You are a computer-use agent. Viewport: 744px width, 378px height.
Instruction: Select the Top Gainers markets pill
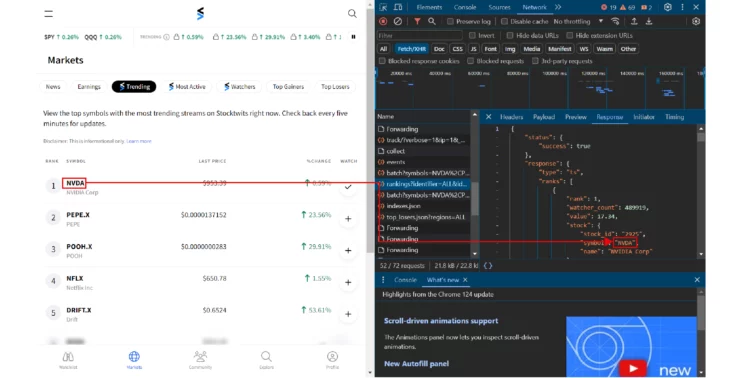coord(288,86)
